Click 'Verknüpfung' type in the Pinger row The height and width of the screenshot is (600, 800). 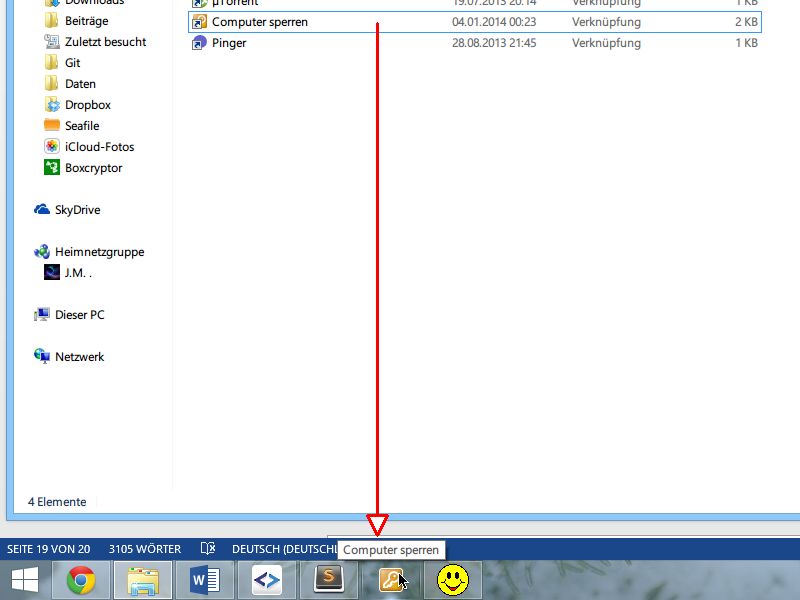(606, 43)
